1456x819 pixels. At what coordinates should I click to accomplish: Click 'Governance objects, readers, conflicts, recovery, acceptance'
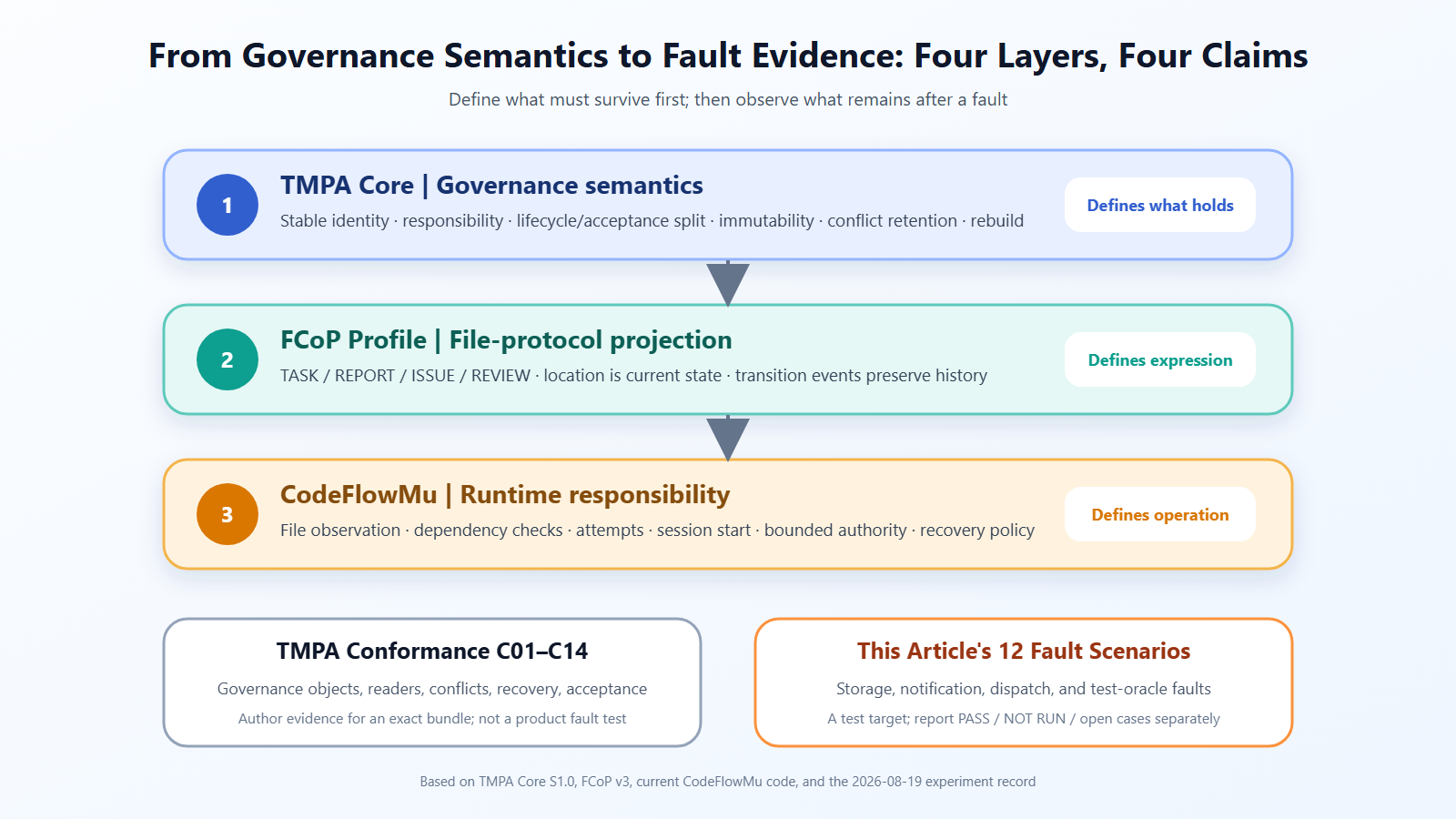(x=432, y=689)
